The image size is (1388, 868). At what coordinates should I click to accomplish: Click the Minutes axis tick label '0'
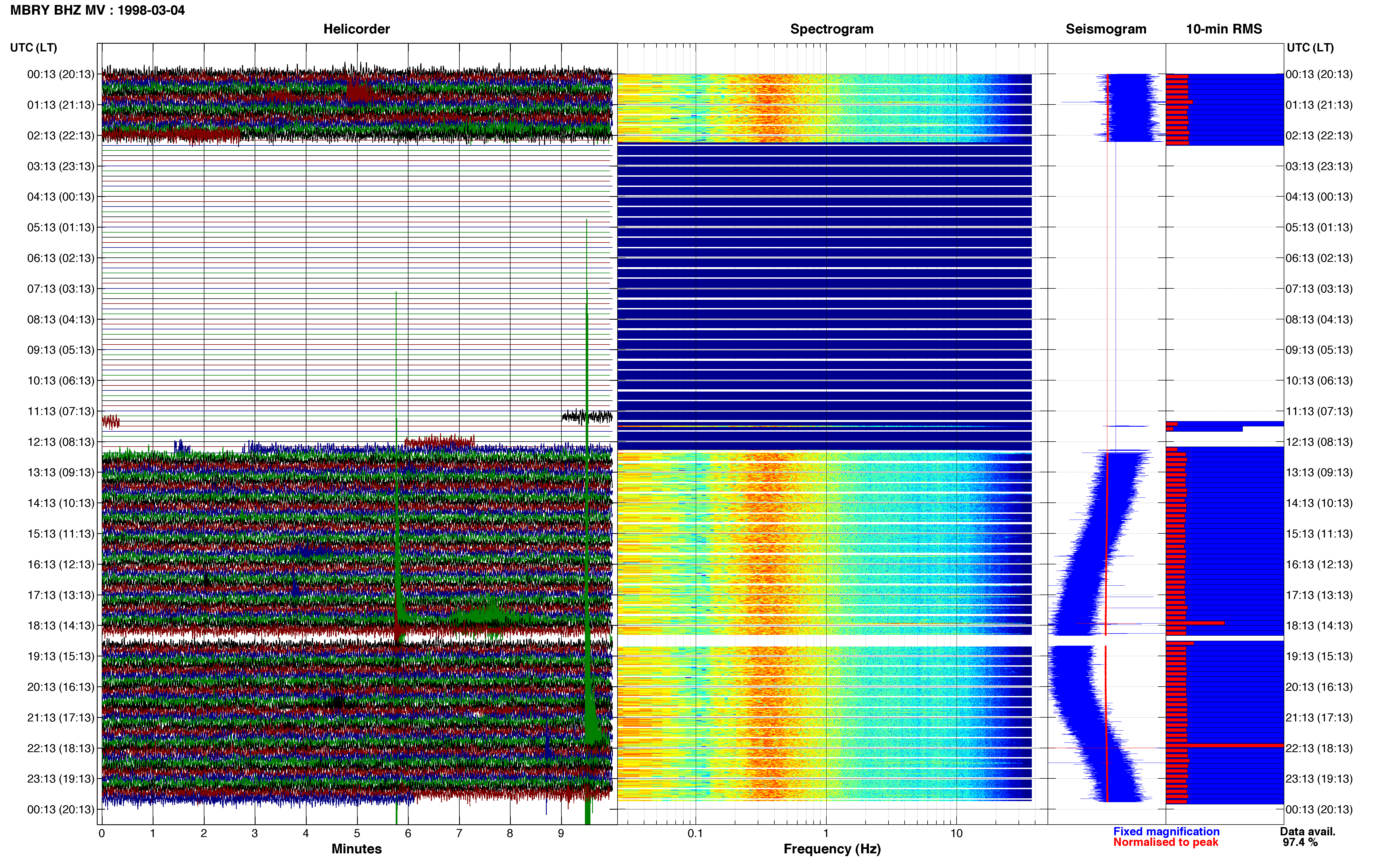click(x=101, y=833)
